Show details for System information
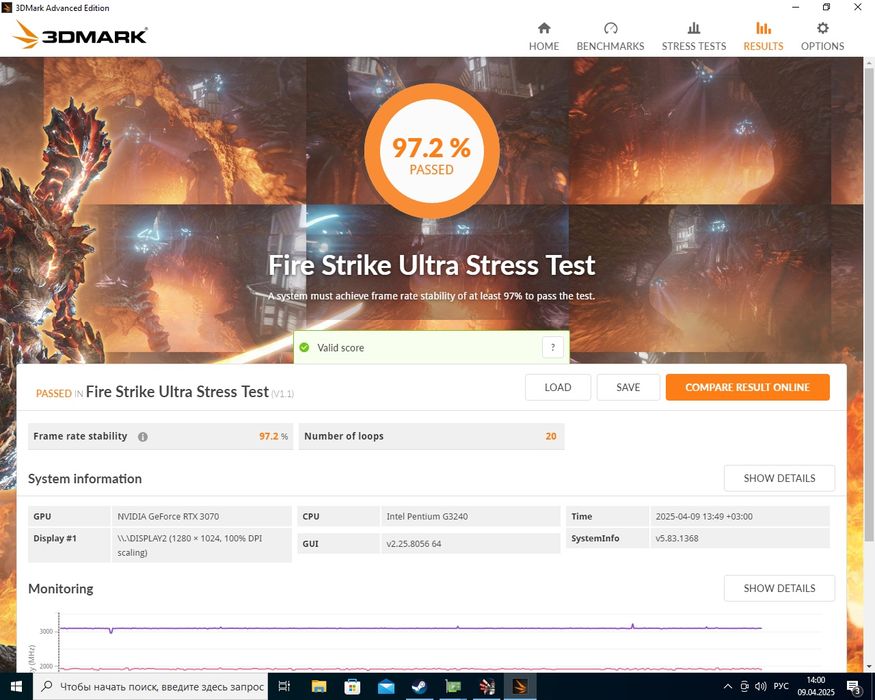 point(779,478)
